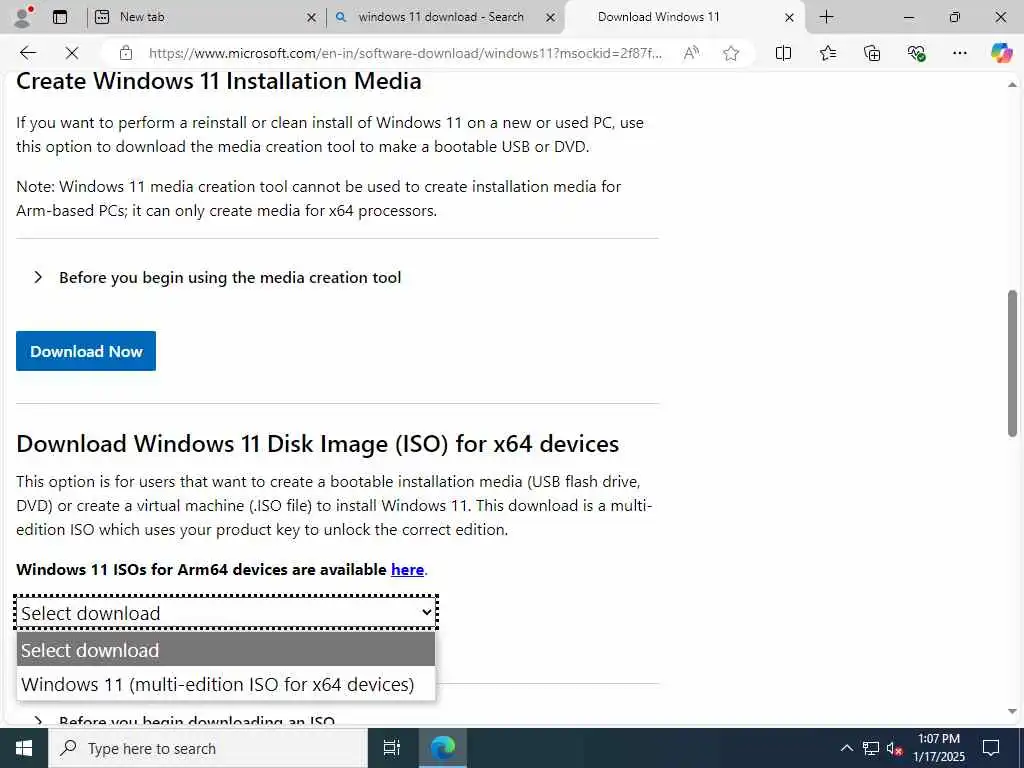Stop loading the page
Image resolution: width=1024 pixels, height=768 pixels.
click(72, 53)
